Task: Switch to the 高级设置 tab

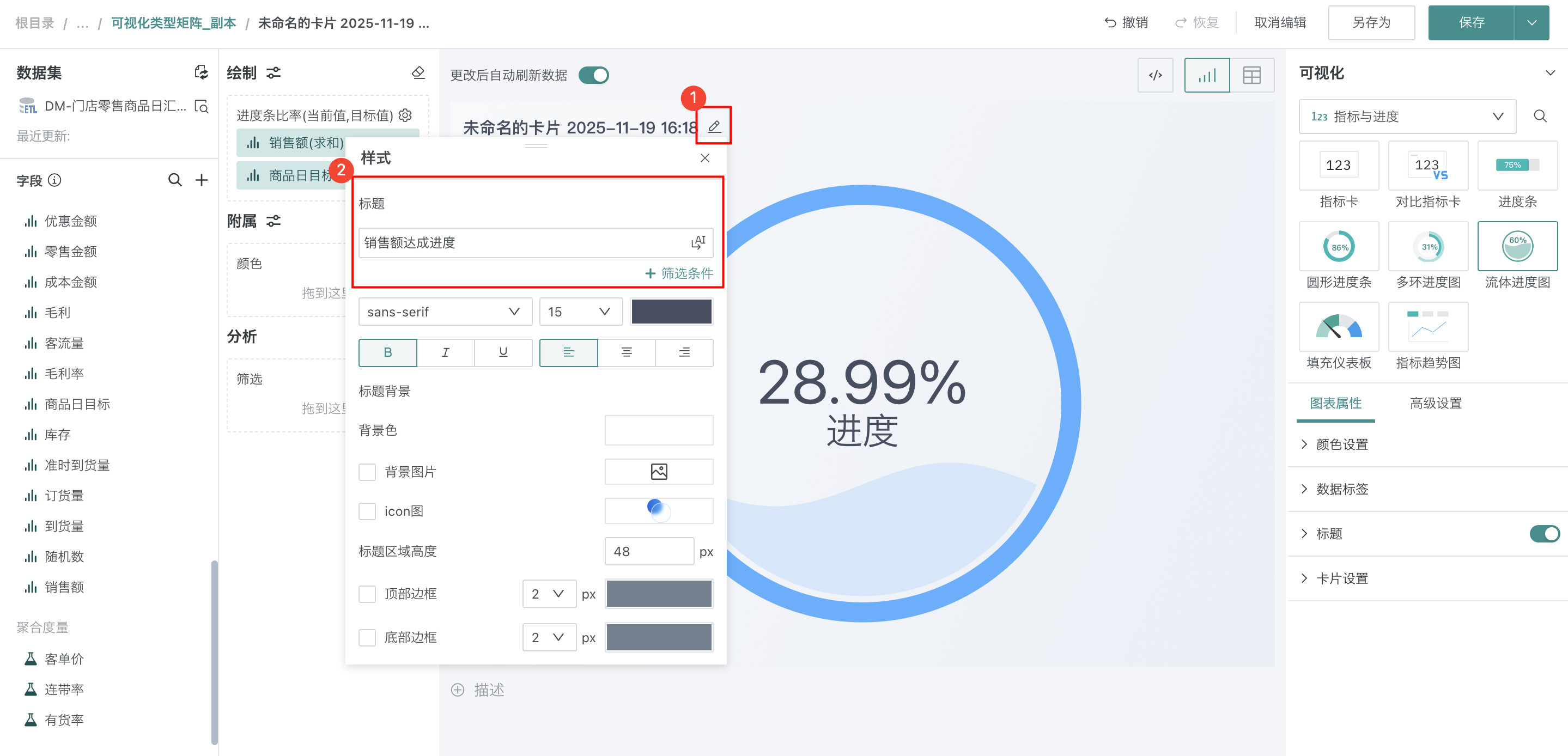Action: point(1435,403)
